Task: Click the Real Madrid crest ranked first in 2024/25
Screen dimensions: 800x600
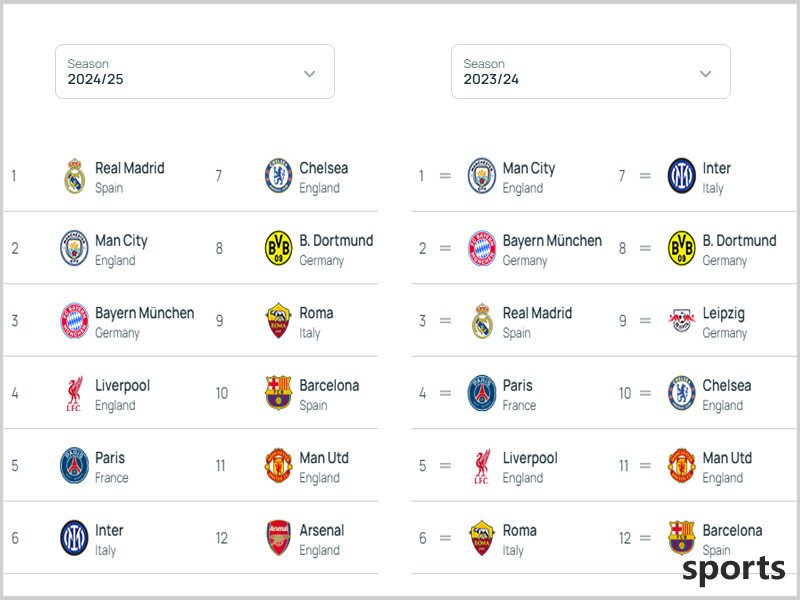Action: 74,176
